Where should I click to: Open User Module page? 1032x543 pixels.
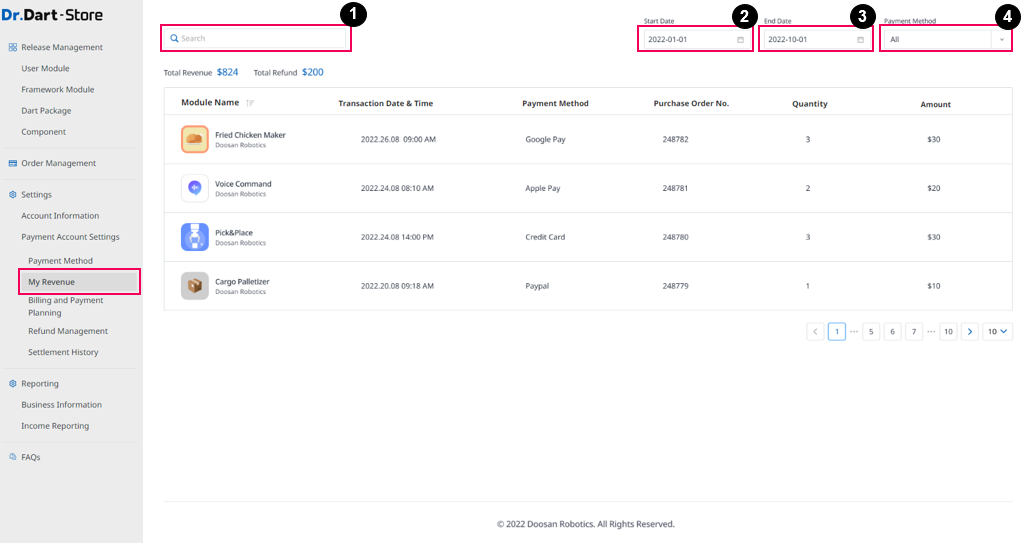click(x=45, y=68)
